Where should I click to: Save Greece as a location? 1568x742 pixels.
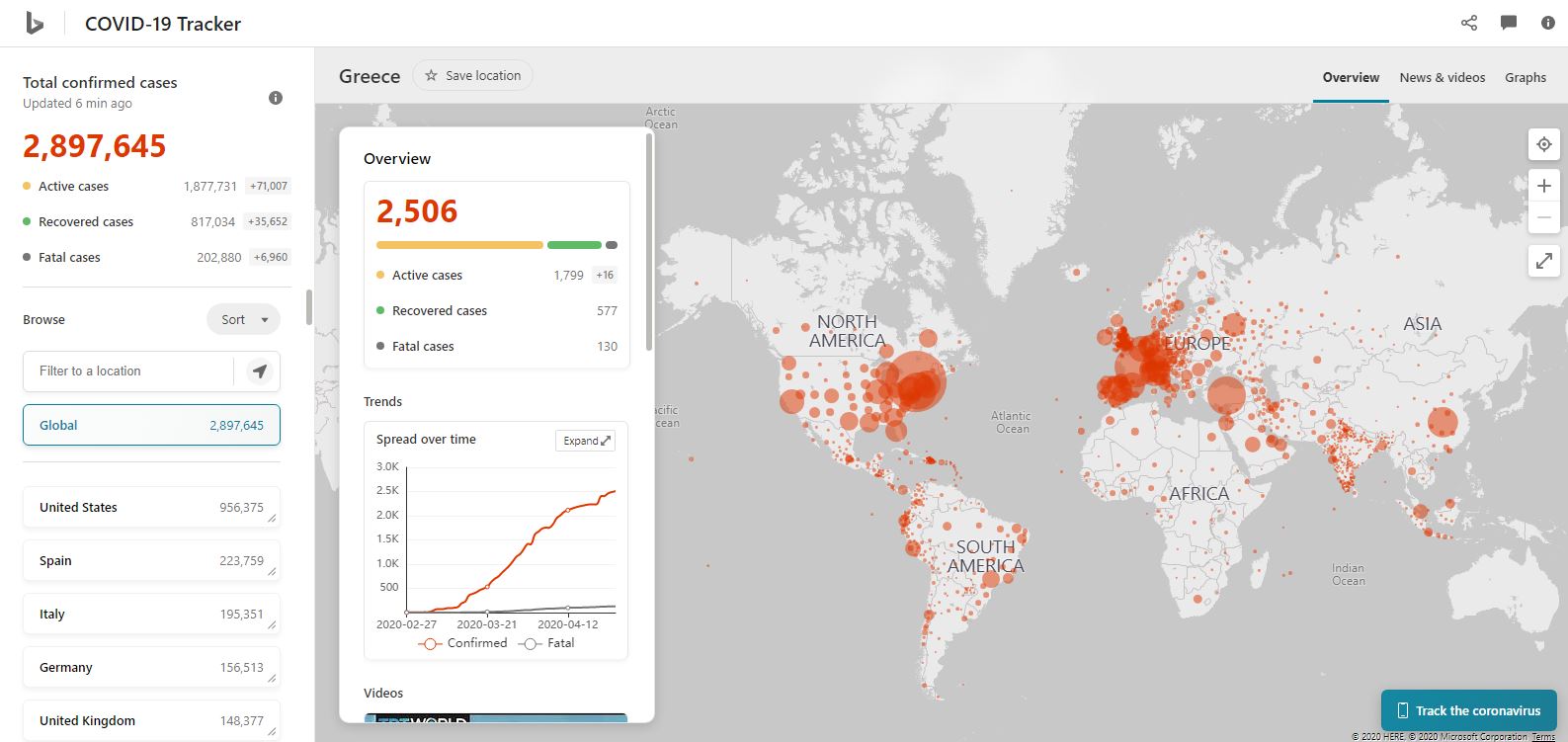[472, 75]
